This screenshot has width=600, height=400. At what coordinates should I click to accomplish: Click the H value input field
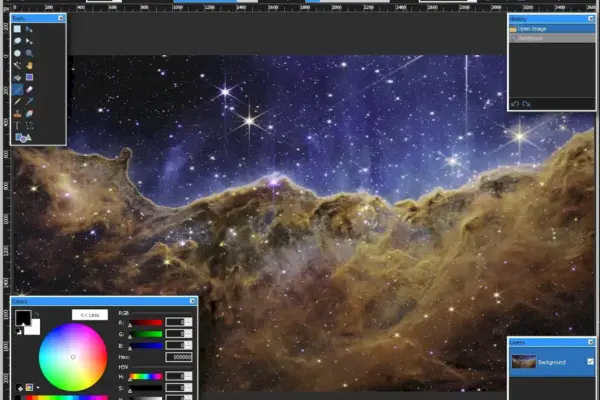pyautogui.click(x=175, y=376)
